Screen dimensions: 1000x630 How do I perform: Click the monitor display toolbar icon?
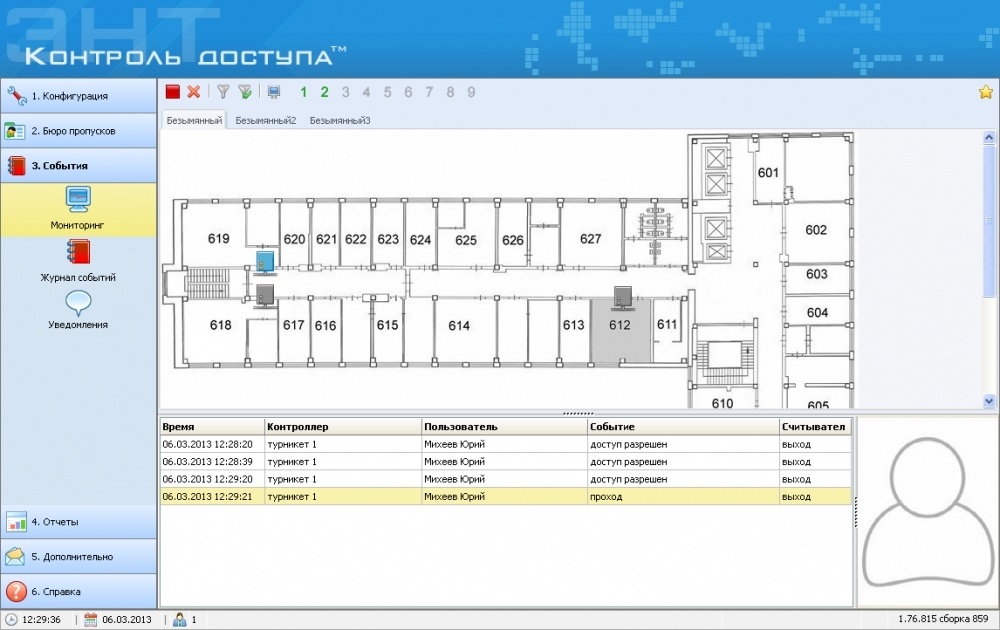coord(274,92)
